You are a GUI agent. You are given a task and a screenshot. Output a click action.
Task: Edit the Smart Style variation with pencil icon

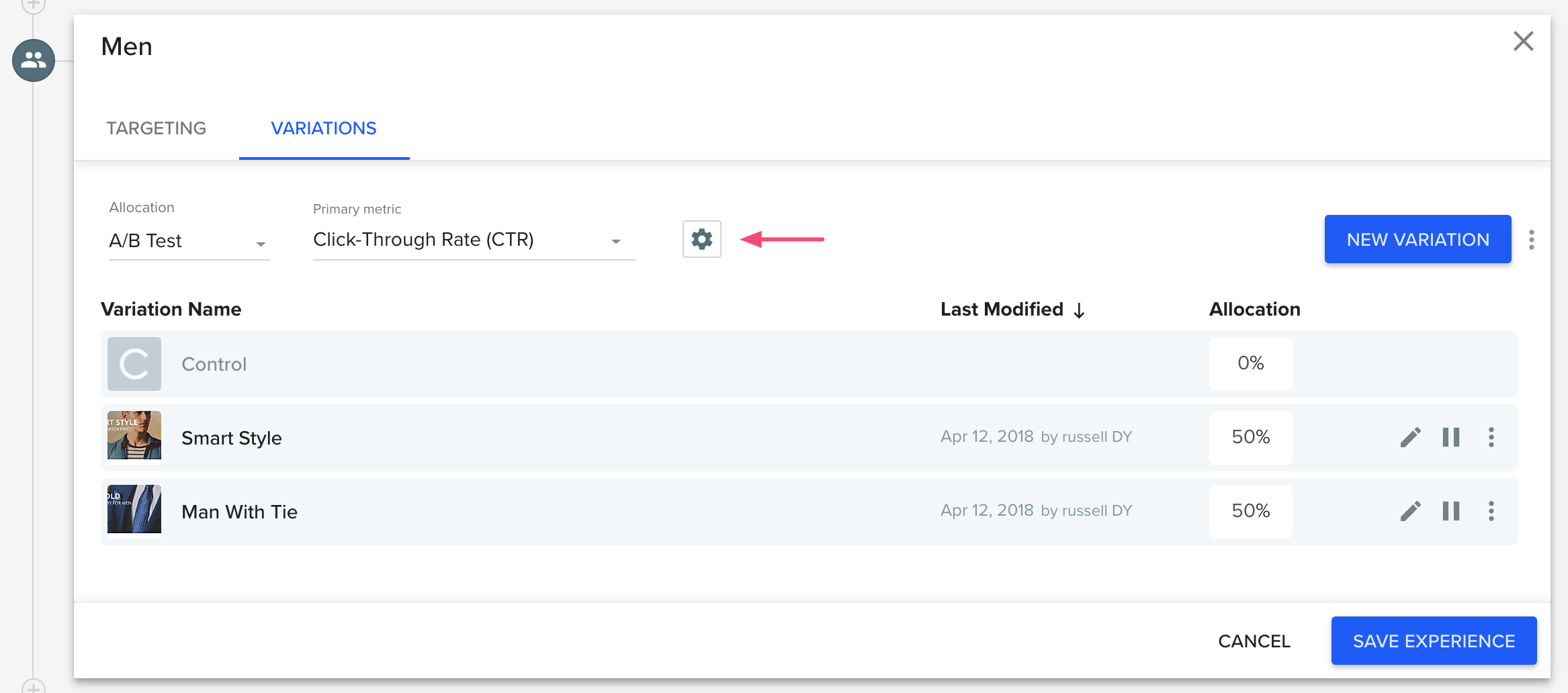click(x=1409, y=437)
